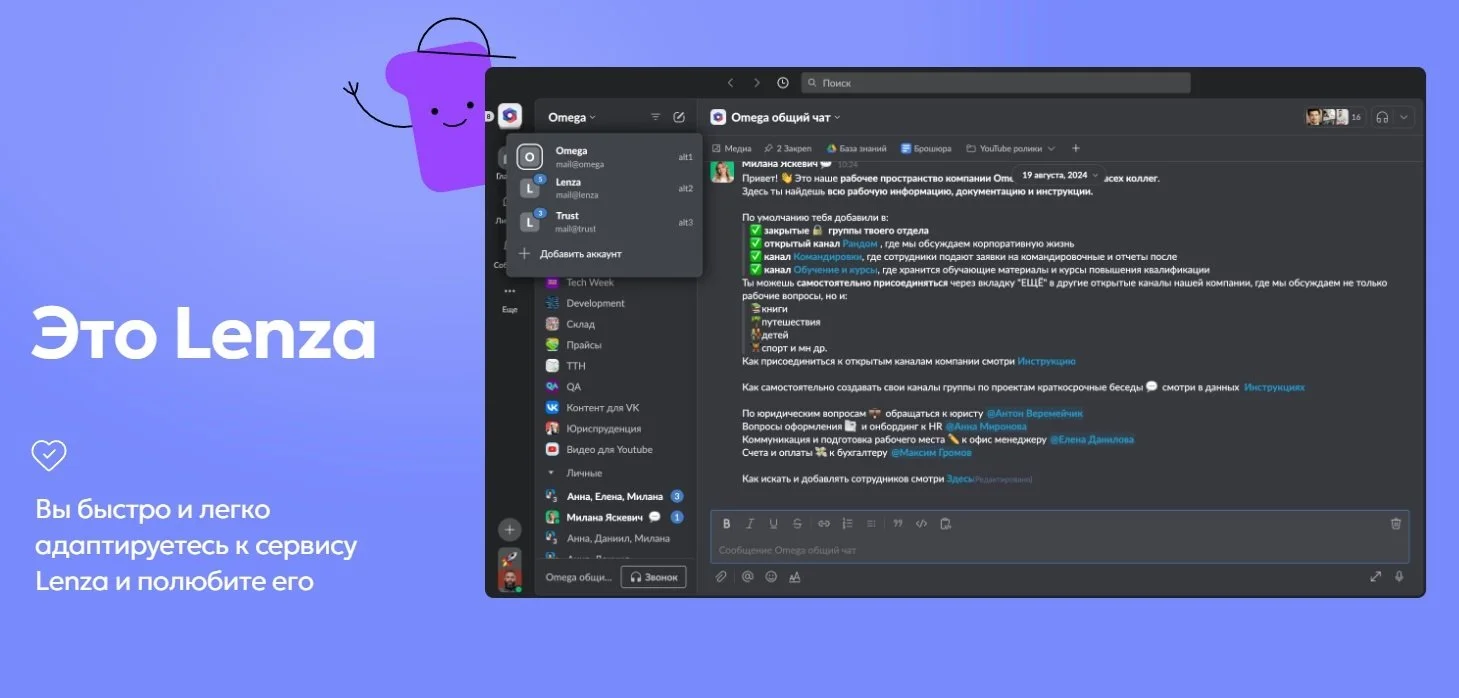Follow the Командировки channel link
The width and height of the screenshot is (1459, 698).
(828, 256)
